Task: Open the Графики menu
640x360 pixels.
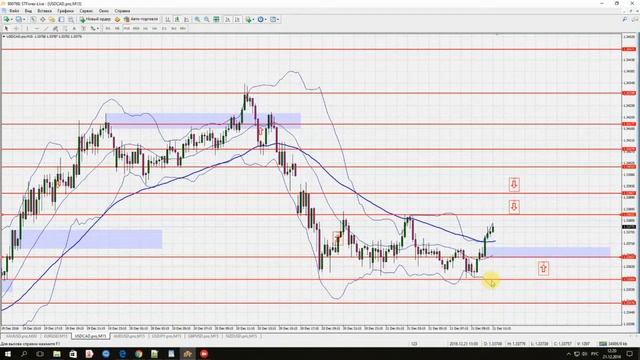Action: coord(65,11)
